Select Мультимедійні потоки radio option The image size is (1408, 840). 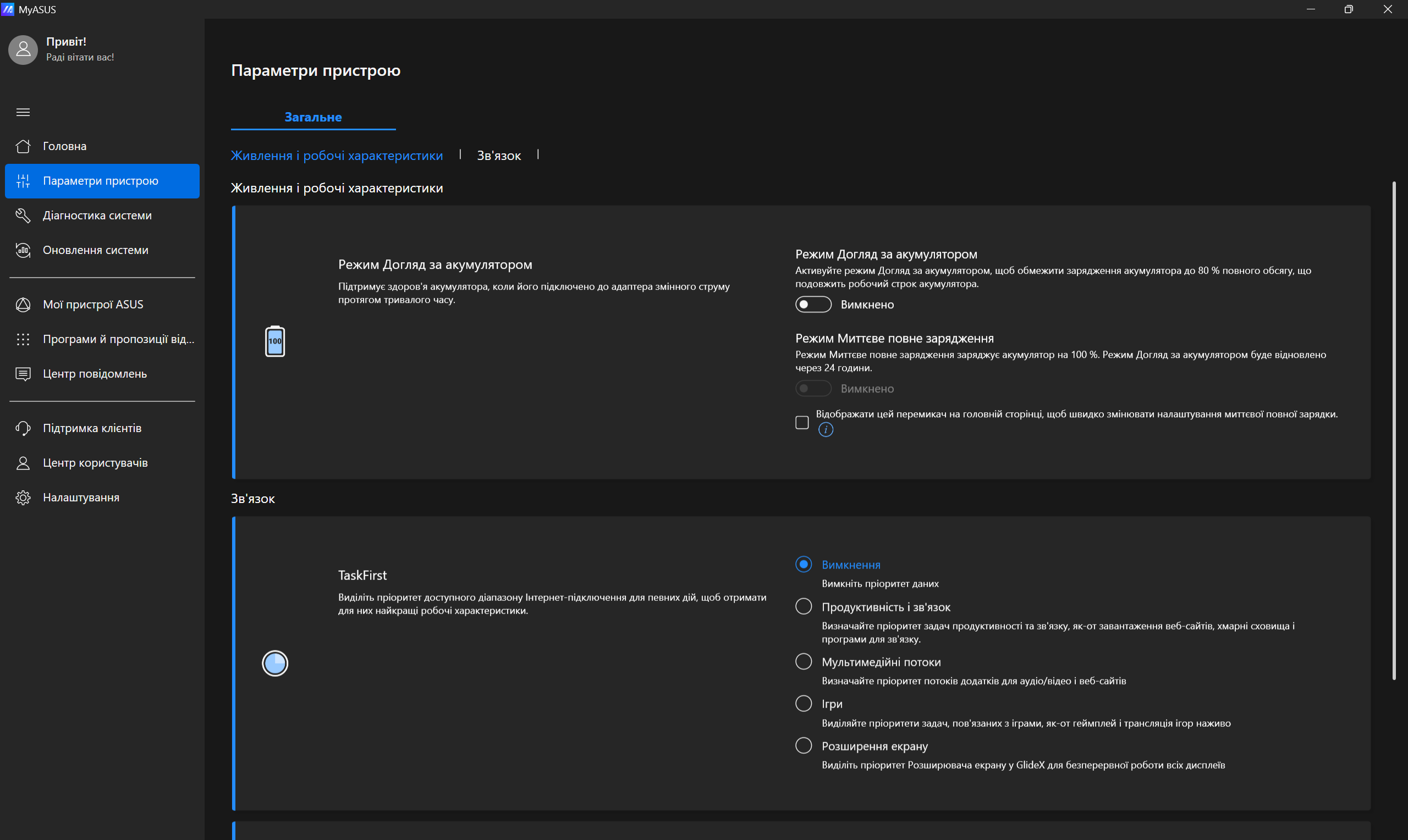pos(804,661)
